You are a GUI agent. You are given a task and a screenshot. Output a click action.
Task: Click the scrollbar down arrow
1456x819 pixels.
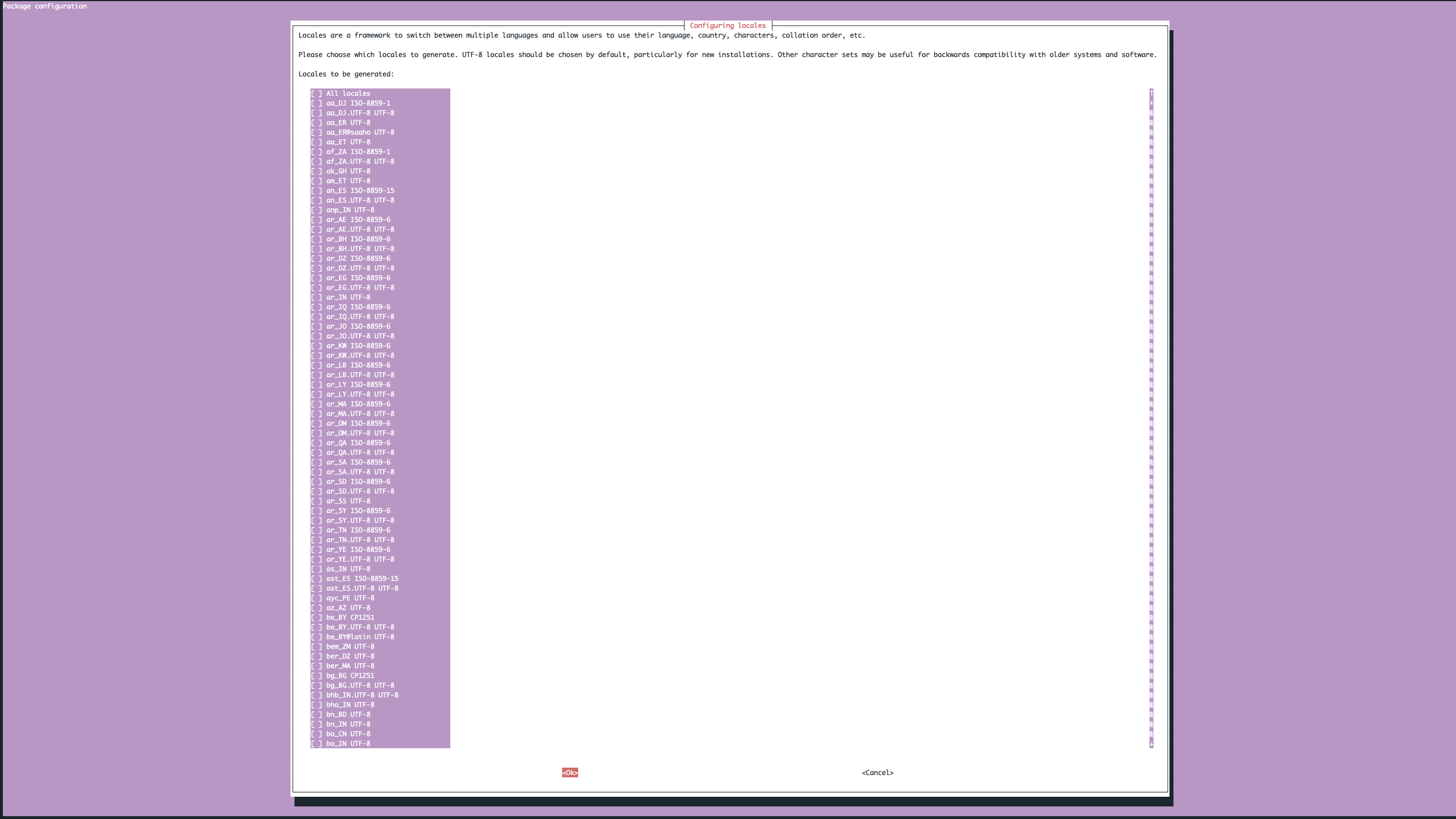(x=1151, y=744)
